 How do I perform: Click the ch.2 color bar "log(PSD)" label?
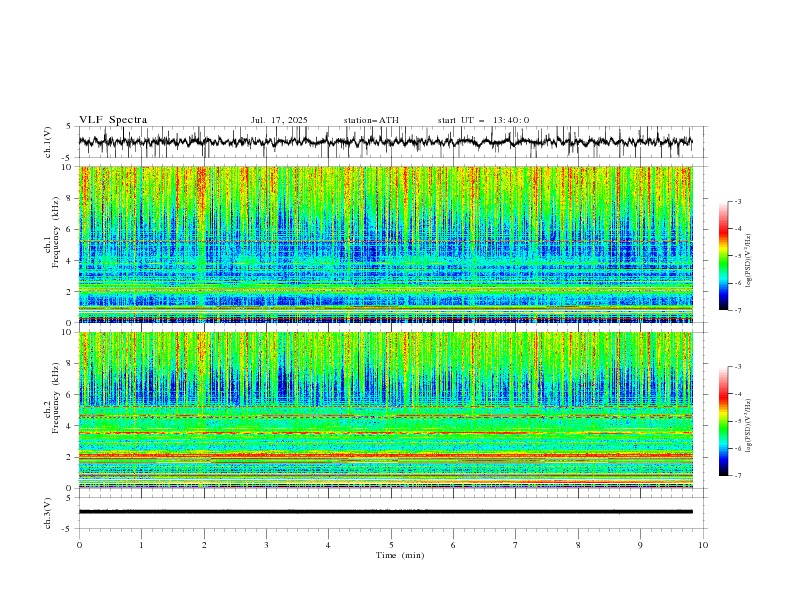(748, 426)
